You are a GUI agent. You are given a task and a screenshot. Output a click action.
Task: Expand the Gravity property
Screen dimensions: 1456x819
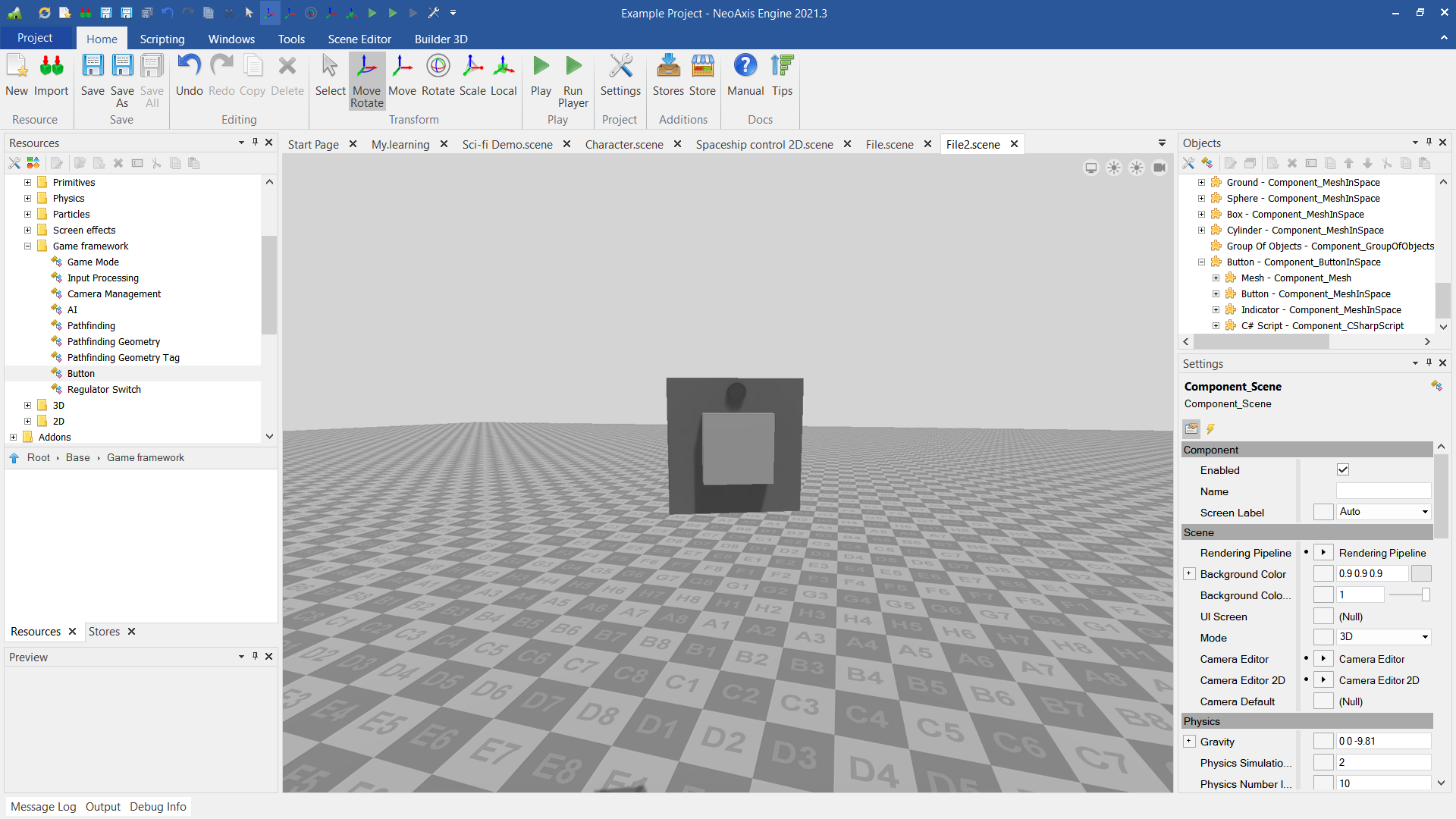1189,742
